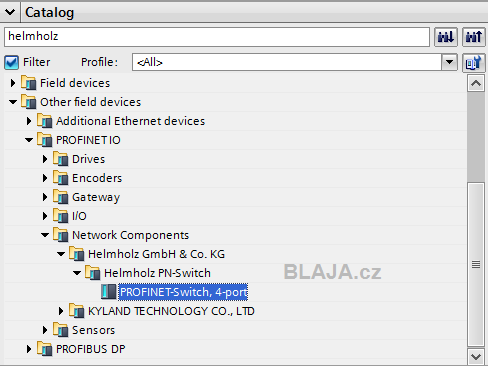Select the PROFINET-Switch 4-port device icon
Screen dimensions: 488x366
[x=109, y=292]
